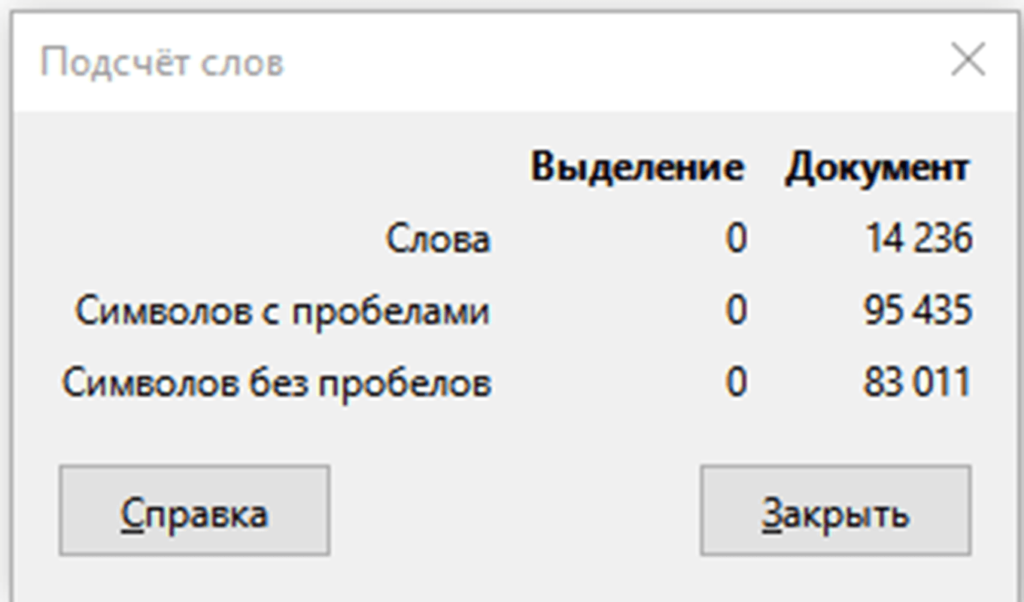This screenshot has width=1024, height=602.
Task: Click the document value 95 435
Action: click(x=918, y=311)
